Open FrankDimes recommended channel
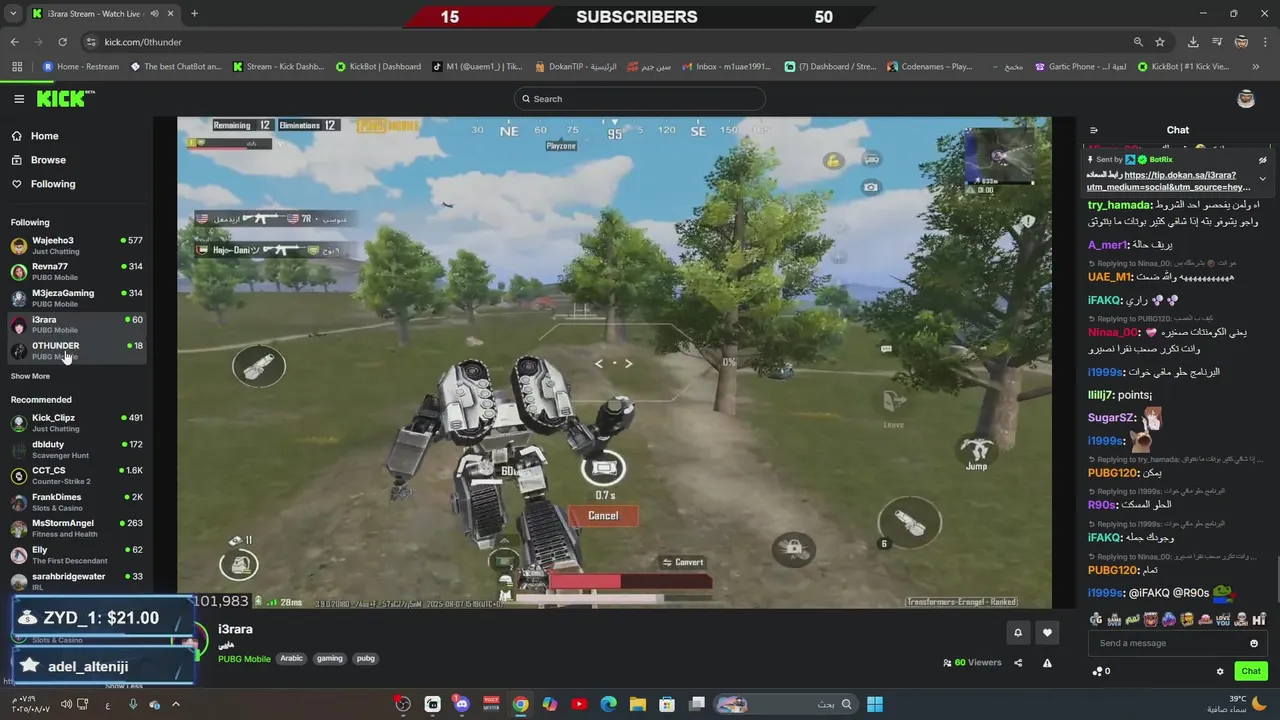Screen dimensions: 1280x720 coord(76,502)
